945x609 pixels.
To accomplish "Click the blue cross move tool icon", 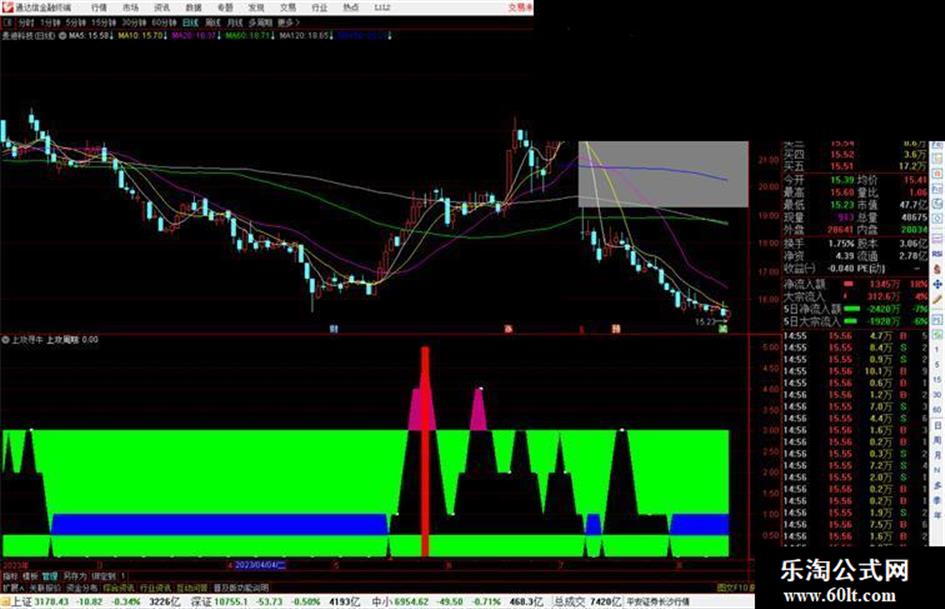I will coord(937,284).
